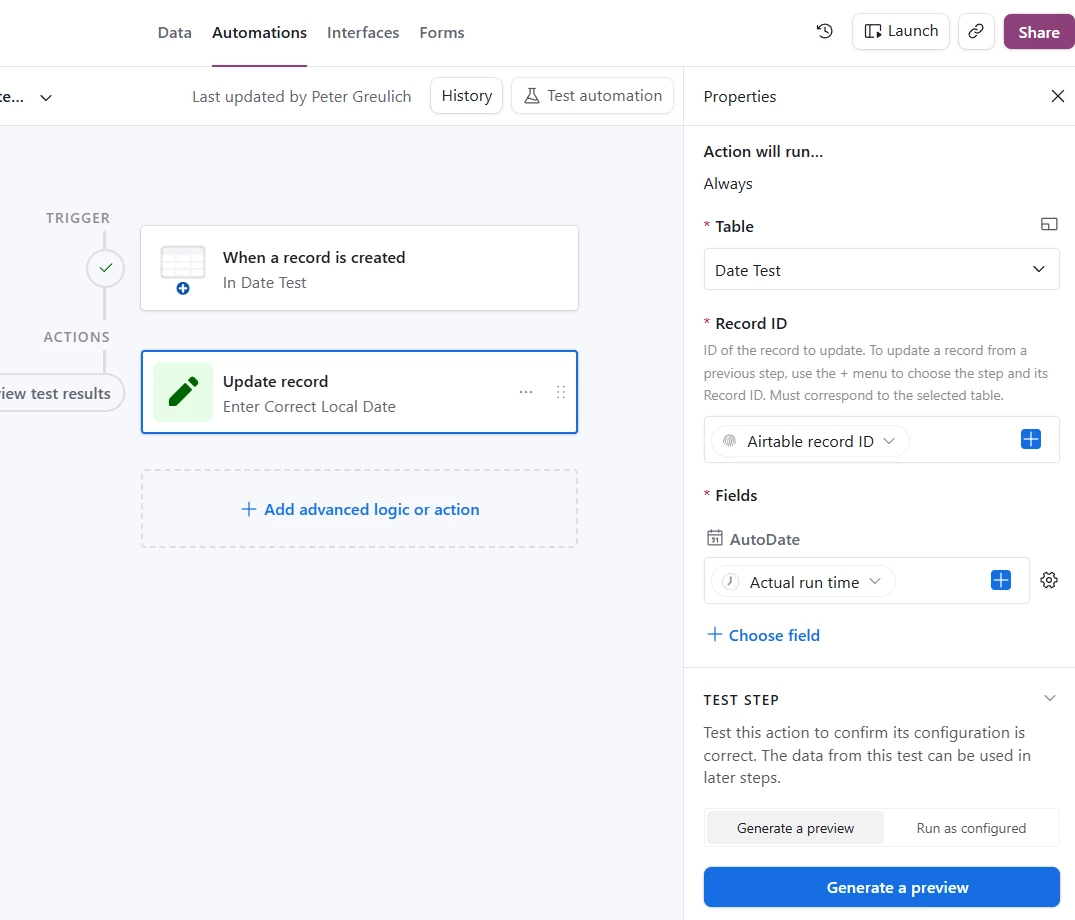Screen dimensions: 1075x920
Task: Click the copy link icon button
Action: pos(976,31)
